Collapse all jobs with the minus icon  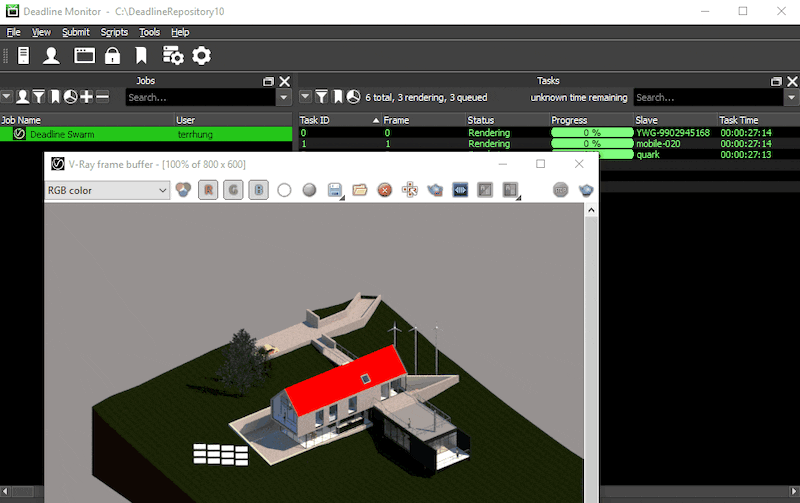(103, 97)
